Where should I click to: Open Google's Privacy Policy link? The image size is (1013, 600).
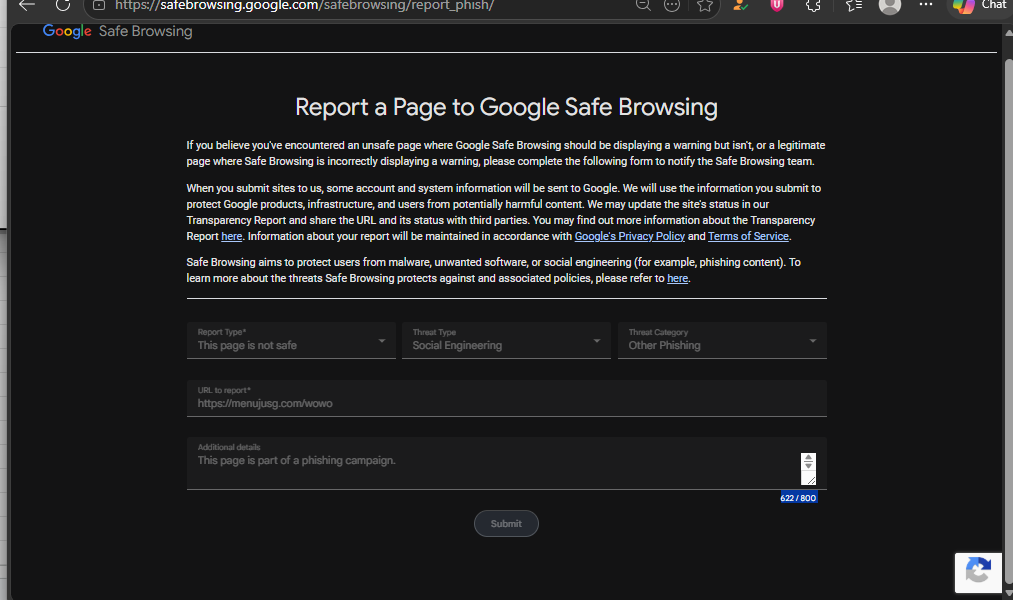pos(629,236)
